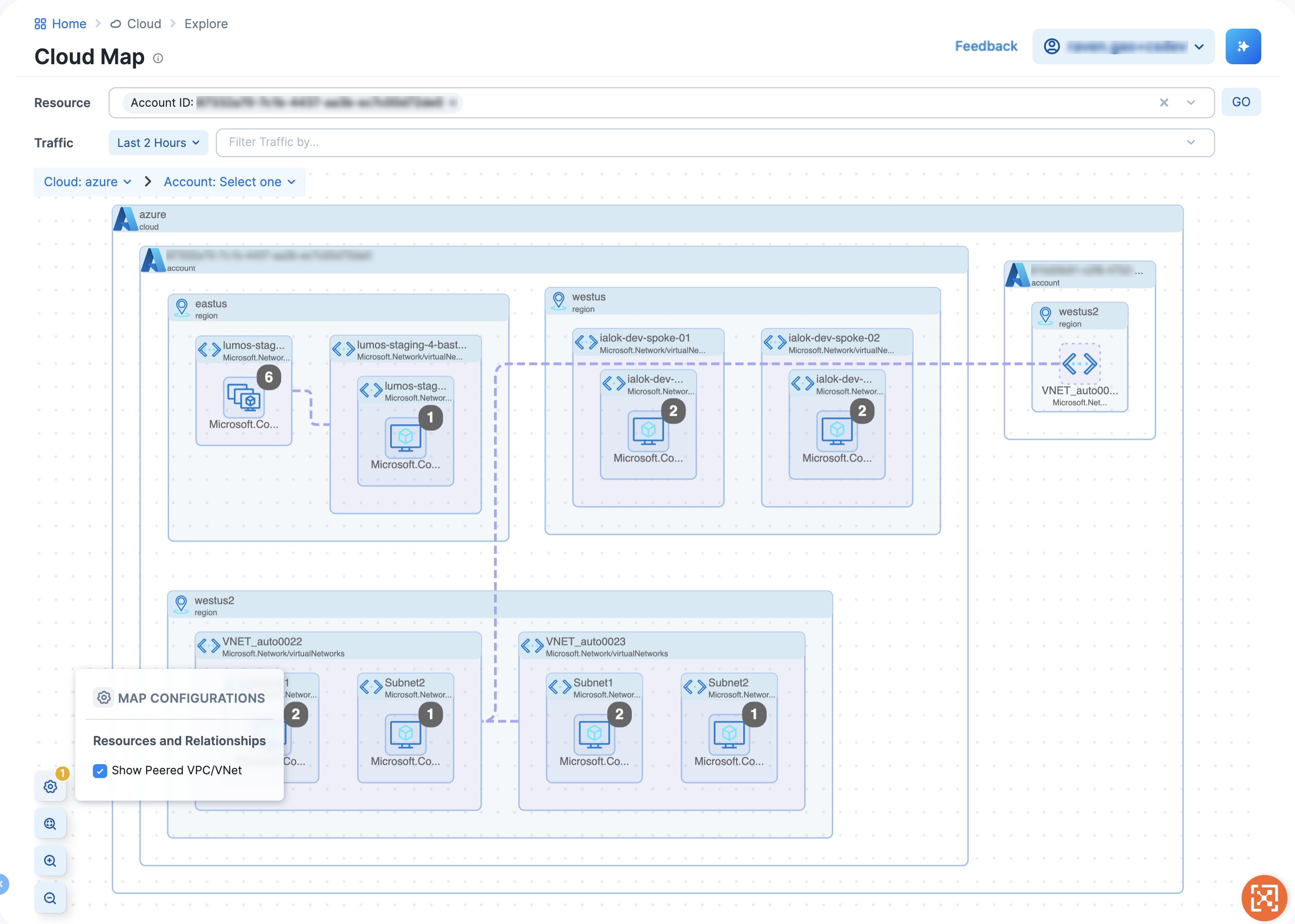Viewport: 1295px width, 924px height.
Task: Click the peered VNET_auto00 network icon
Action: pos(1079,364)
